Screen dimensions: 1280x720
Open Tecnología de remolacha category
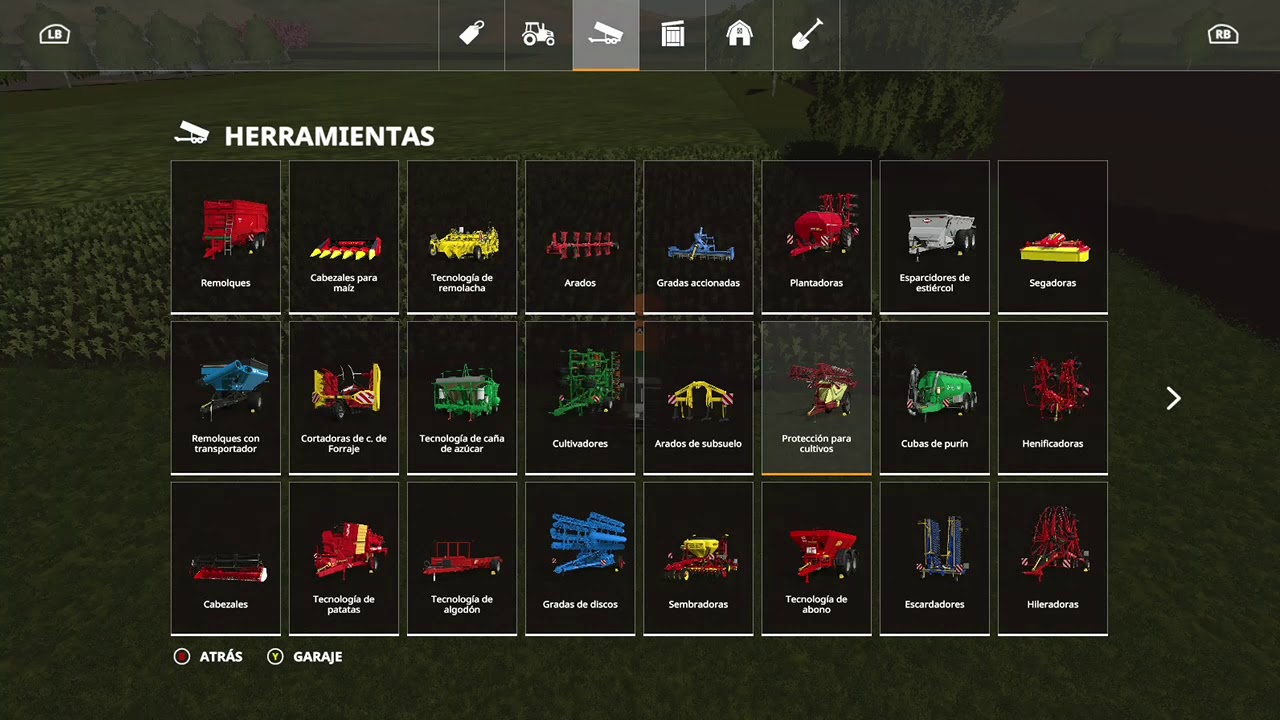coord(462,237)
